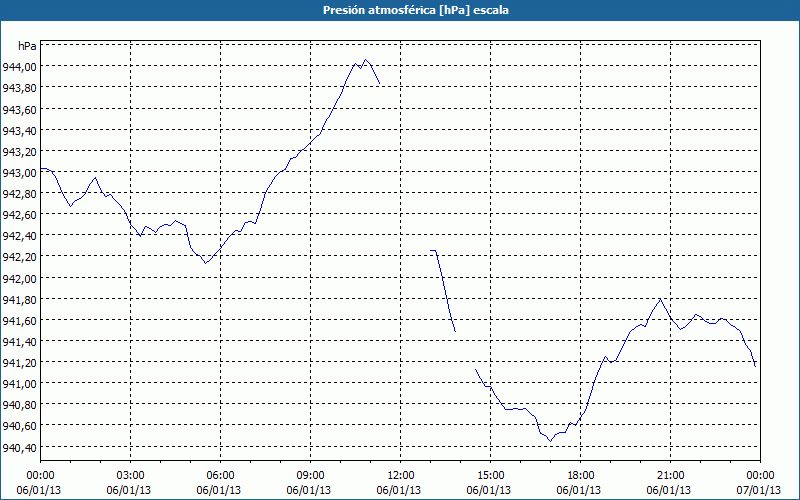This screenshot has width=800, height=500.
Task: Click the 940,80 pressure axis label
Action: coord(19,405)
